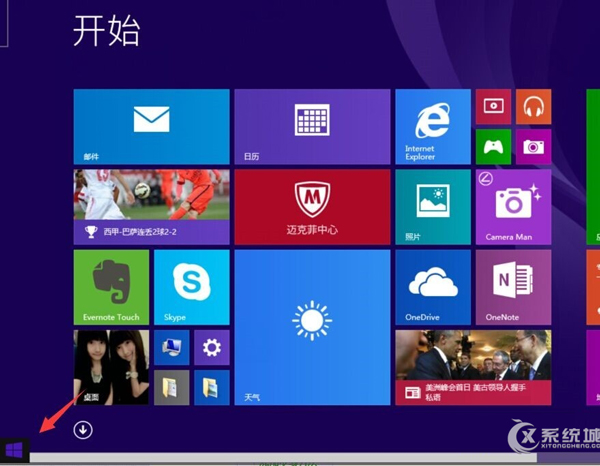Show all apps with down arrow button
This screenshot has width=600, height=466.
(83, 430)
